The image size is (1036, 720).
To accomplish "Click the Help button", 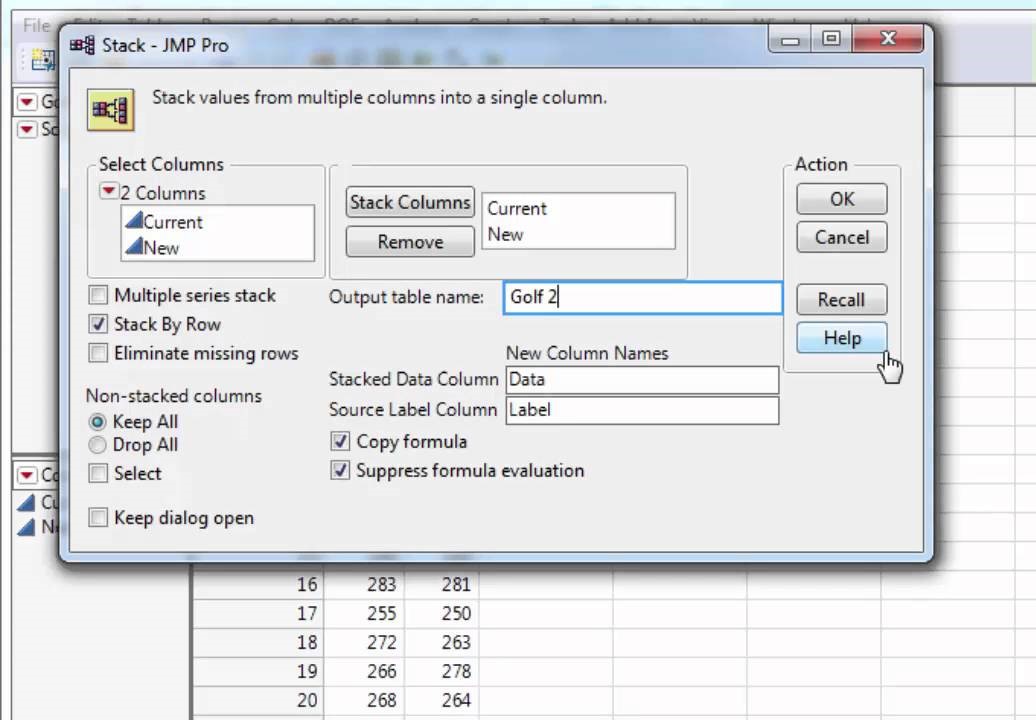I will [842, 338].
